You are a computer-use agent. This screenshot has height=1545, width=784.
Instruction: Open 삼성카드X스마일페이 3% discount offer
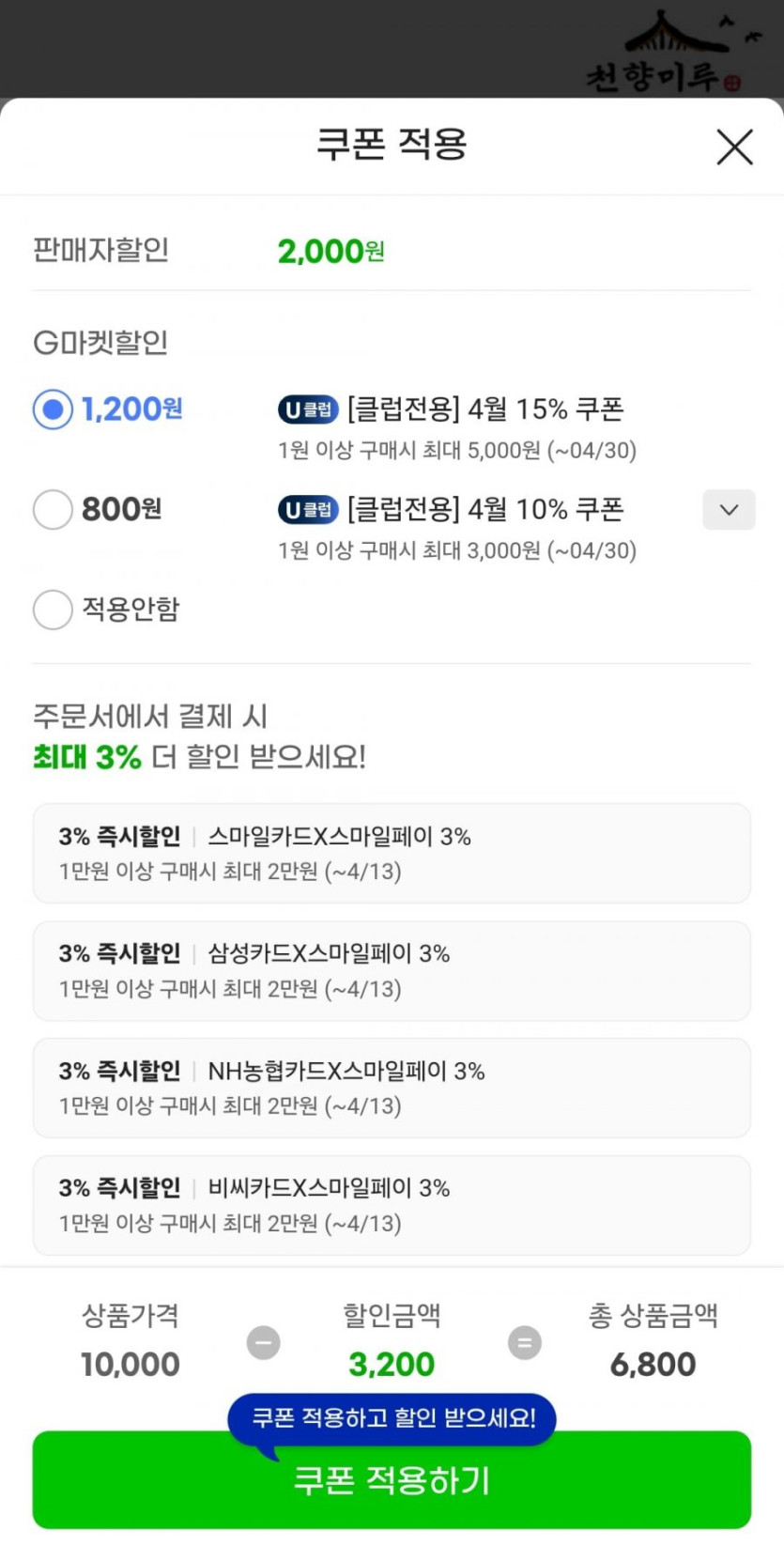(392, 970)
